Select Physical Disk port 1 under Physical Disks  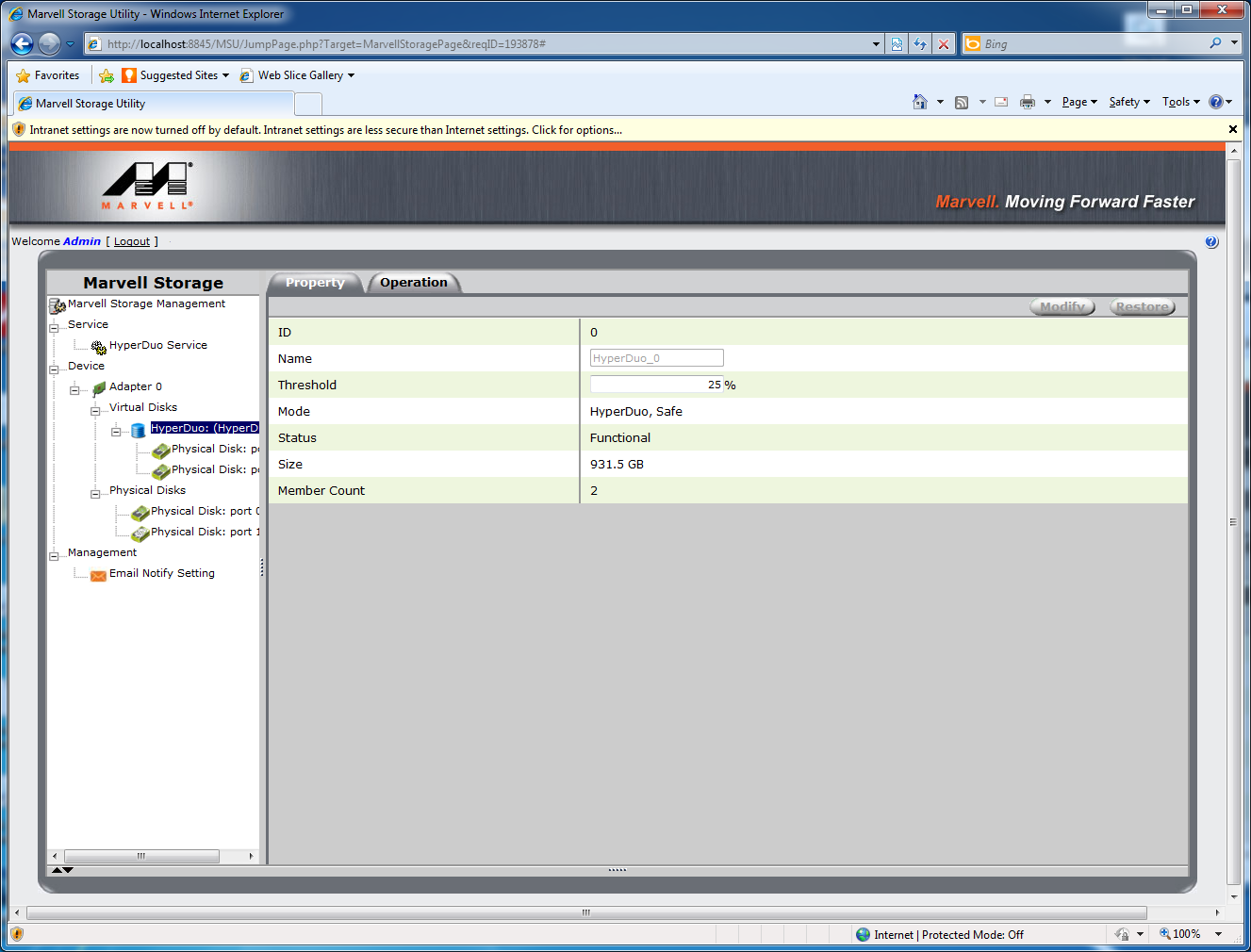(x=206, y=532)
